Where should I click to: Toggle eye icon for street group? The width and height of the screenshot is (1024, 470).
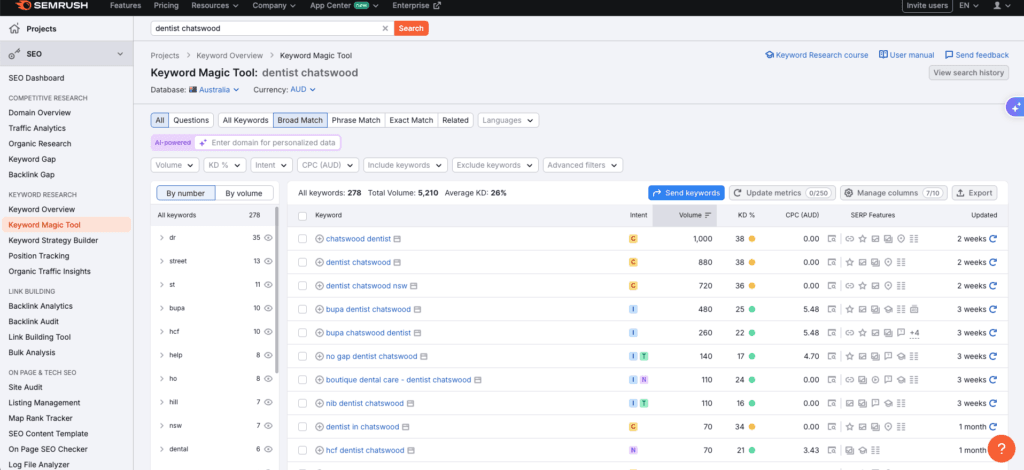pyautogui.click(x=268, y=261)
